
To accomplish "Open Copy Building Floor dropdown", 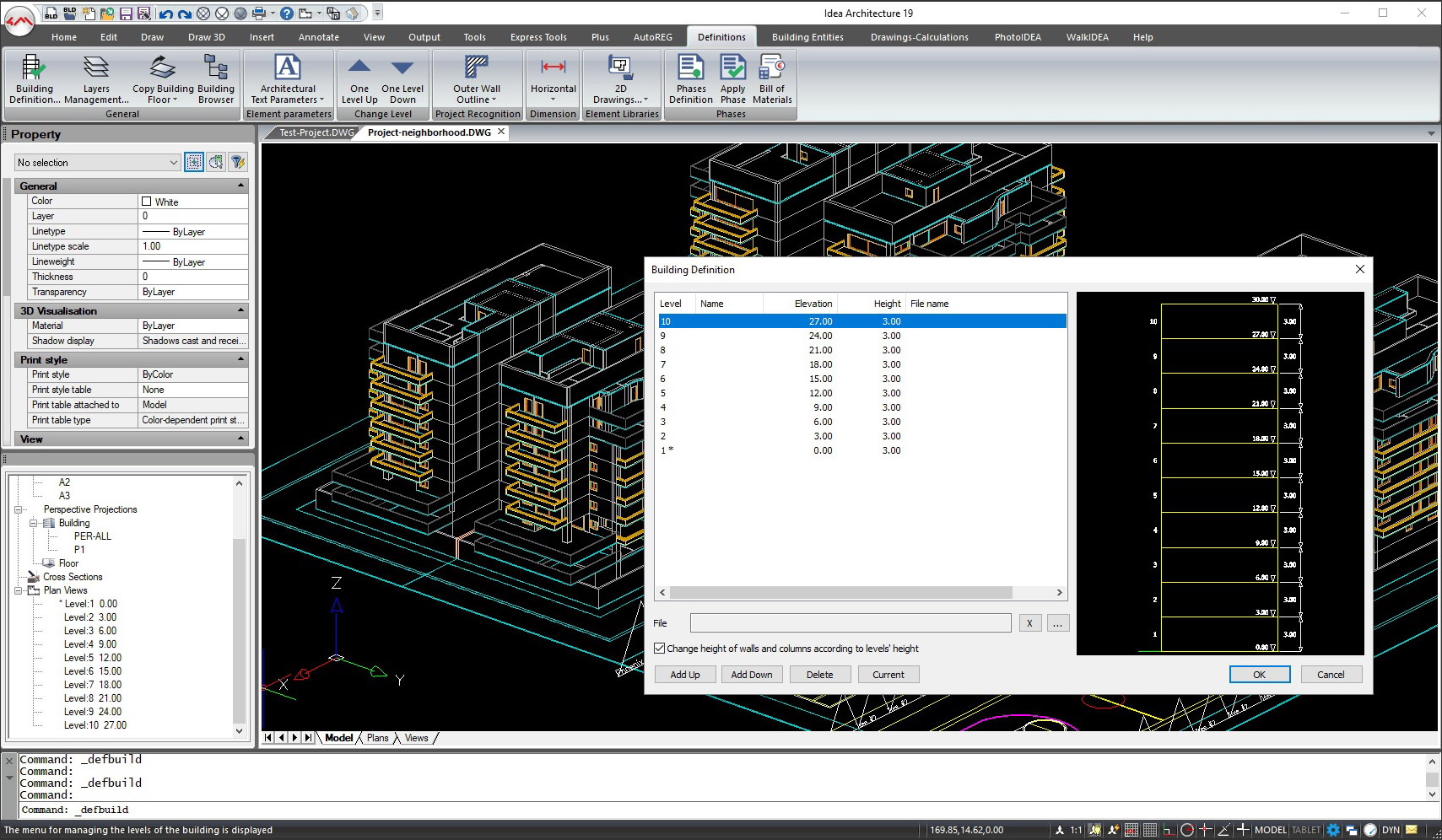I will pyautogui.click(x=163, y=79).
